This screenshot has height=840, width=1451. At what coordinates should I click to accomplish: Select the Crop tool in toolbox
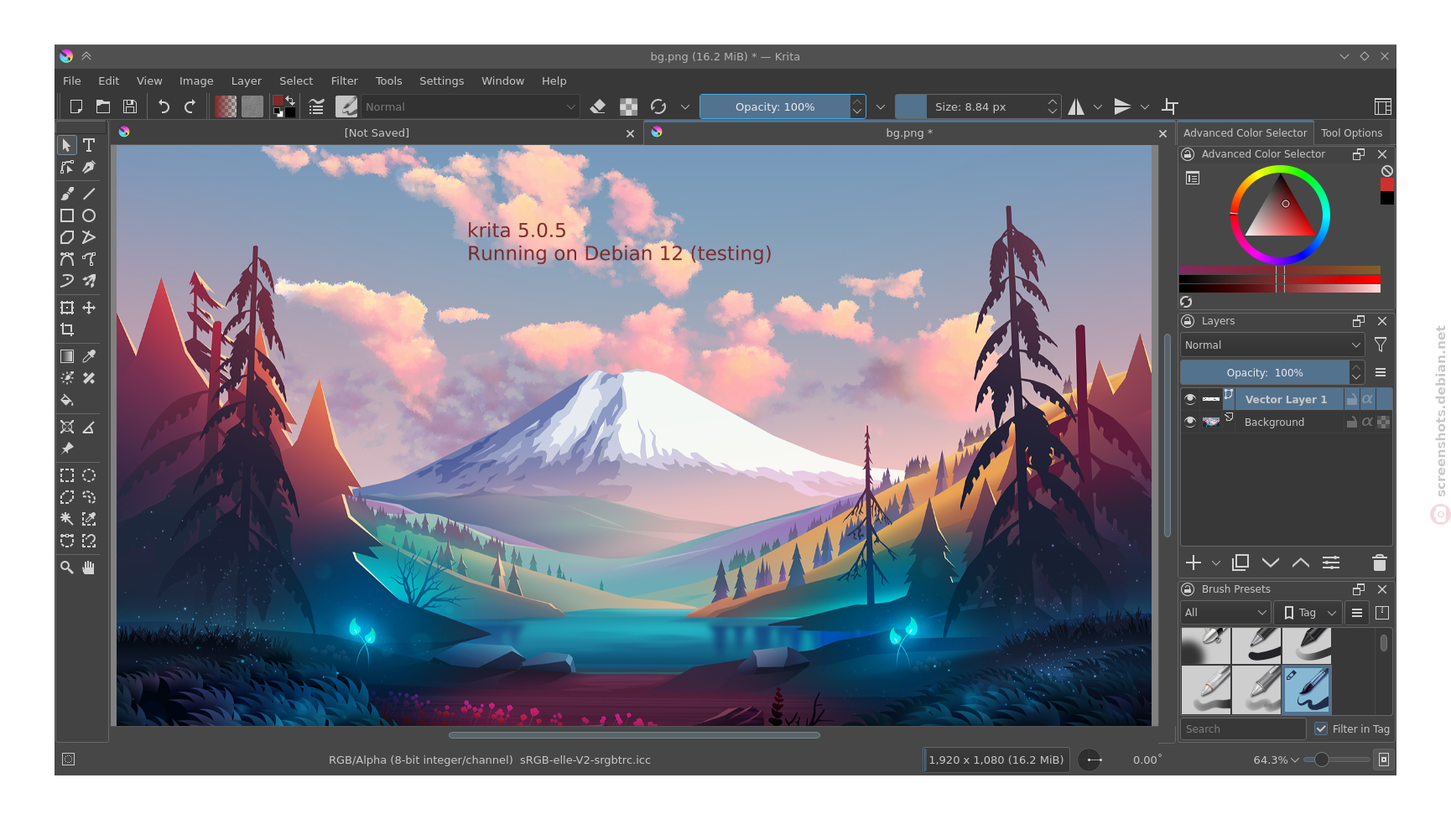(67, 329)
